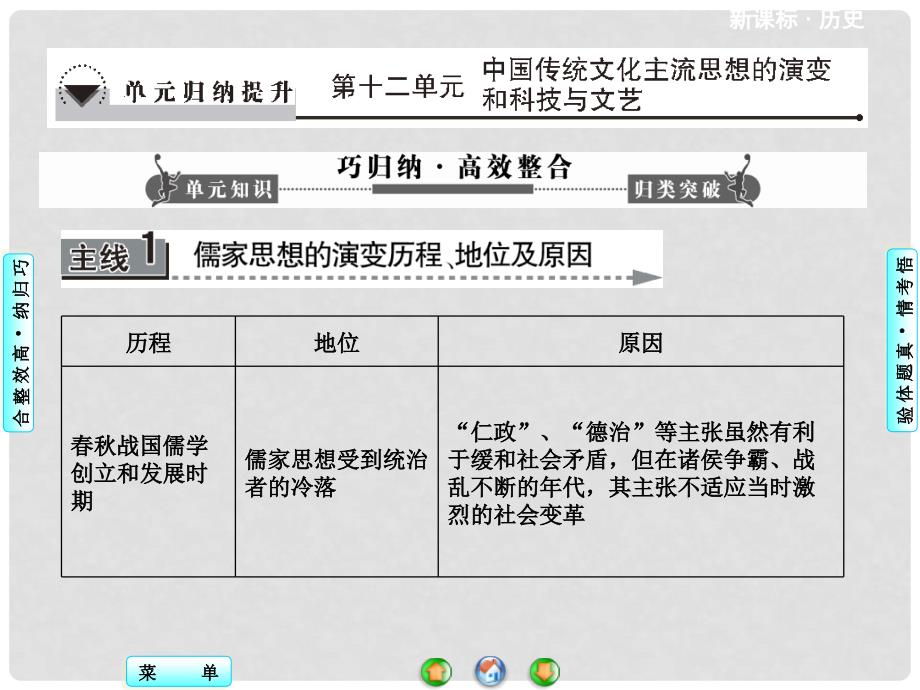The width and height of the screenshot is (920, 690).
Task: Click the 历程 column header
Action: click(x=148, y=343)
